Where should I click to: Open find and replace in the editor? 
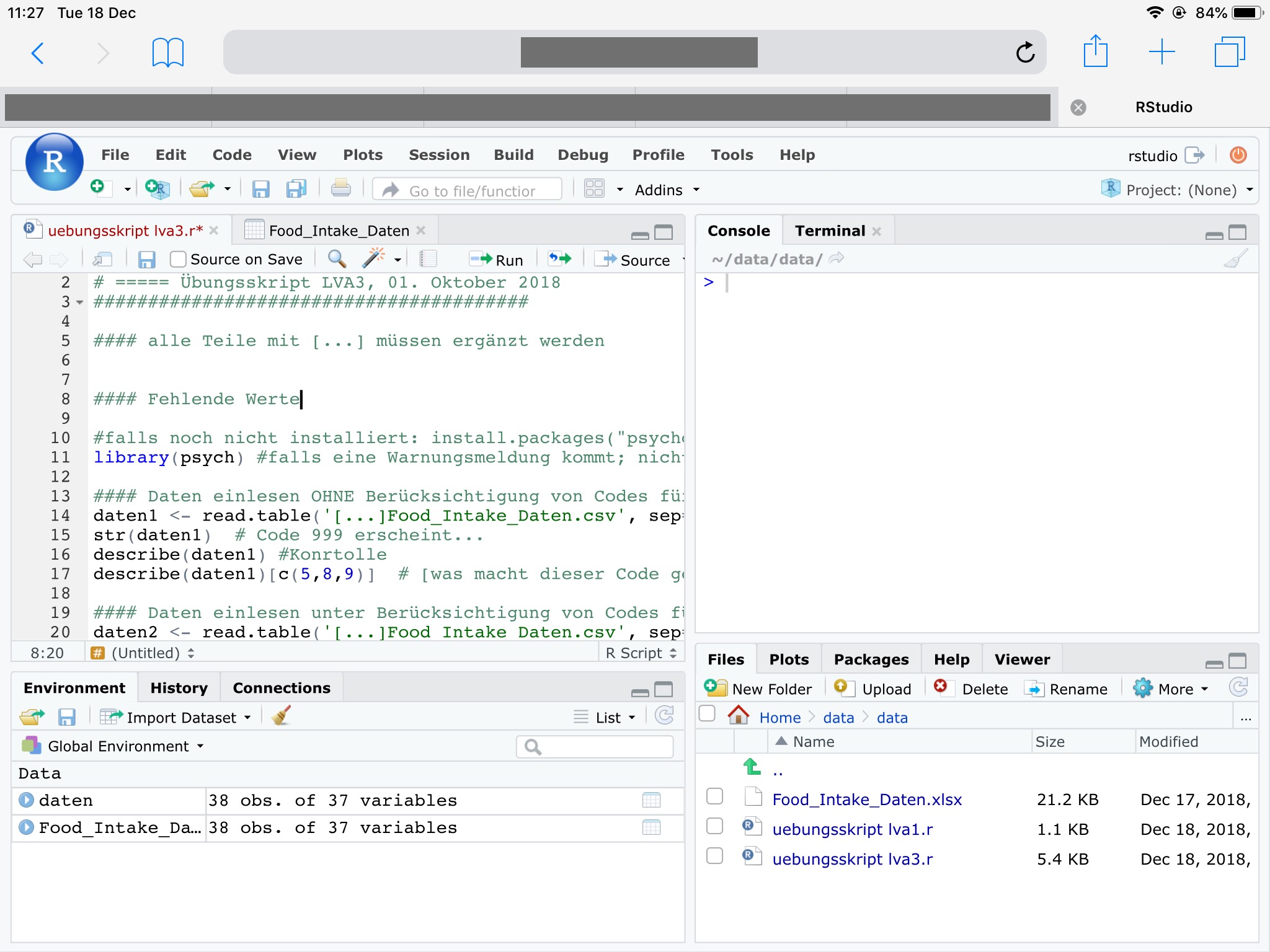click(337, 259)
